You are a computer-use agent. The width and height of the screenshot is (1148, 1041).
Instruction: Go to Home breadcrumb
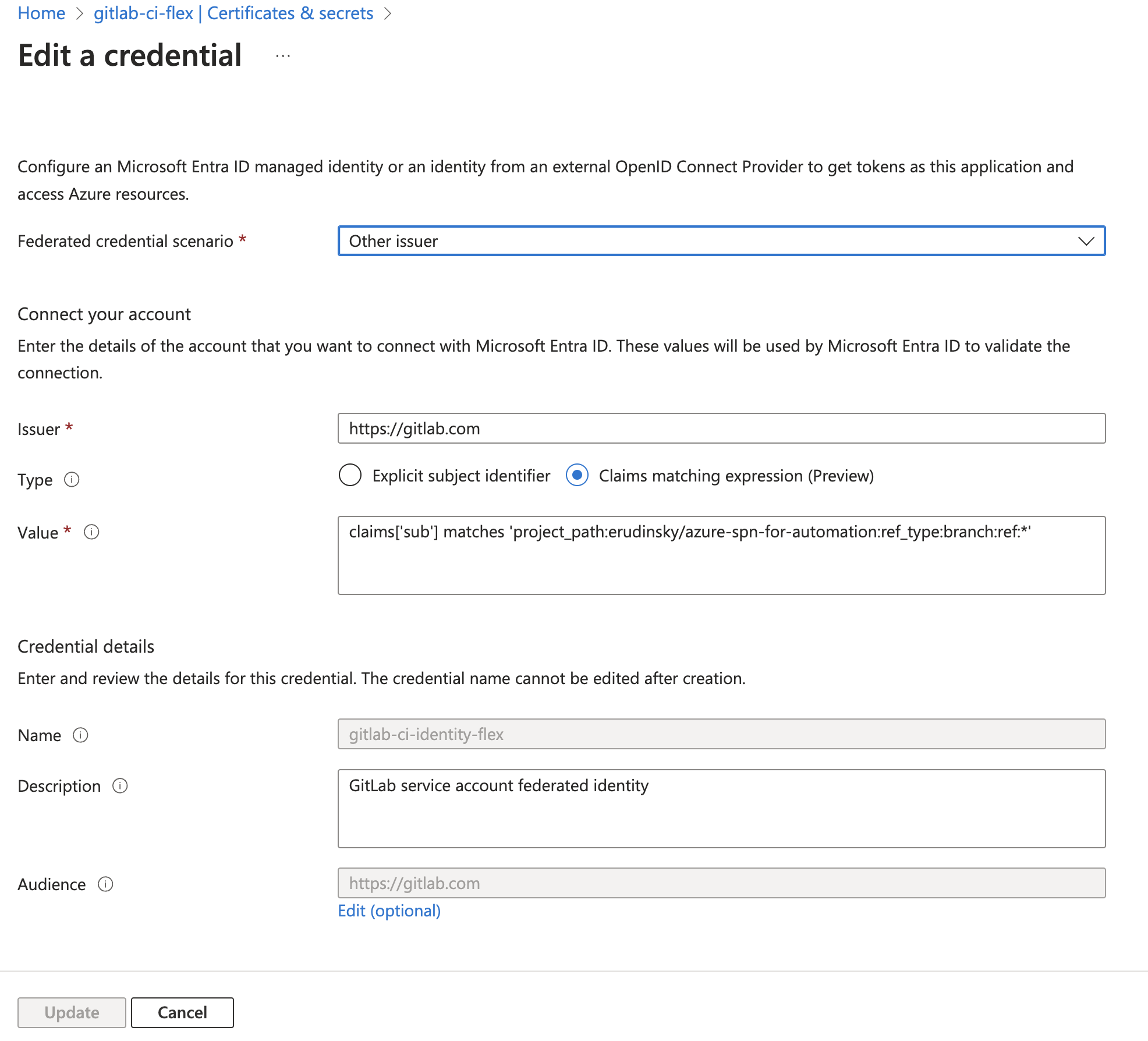tap(41, 13)
